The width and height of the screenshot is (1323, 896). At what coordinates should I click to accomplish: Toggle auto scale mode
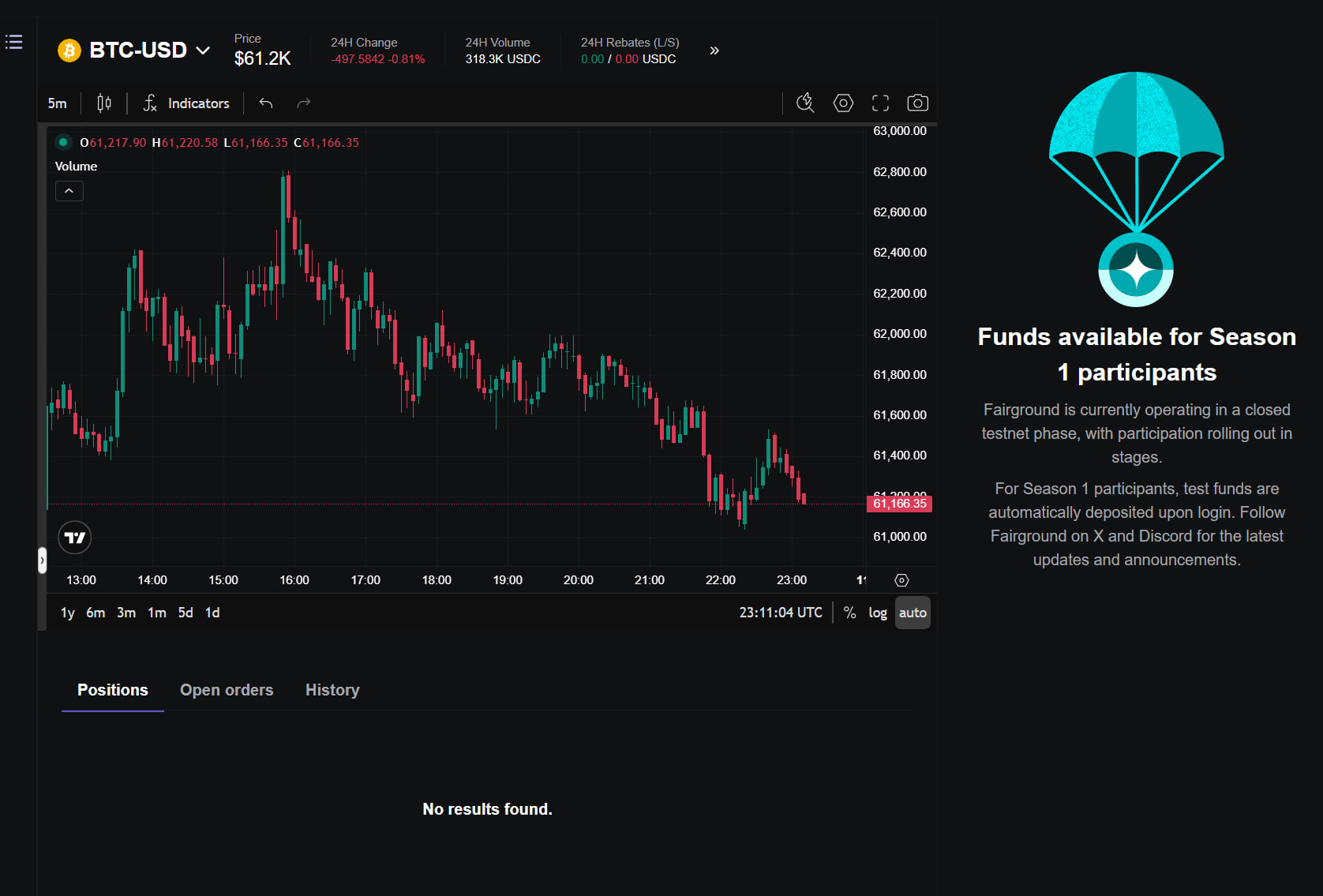pyautogui.click(x=913, y=613)
